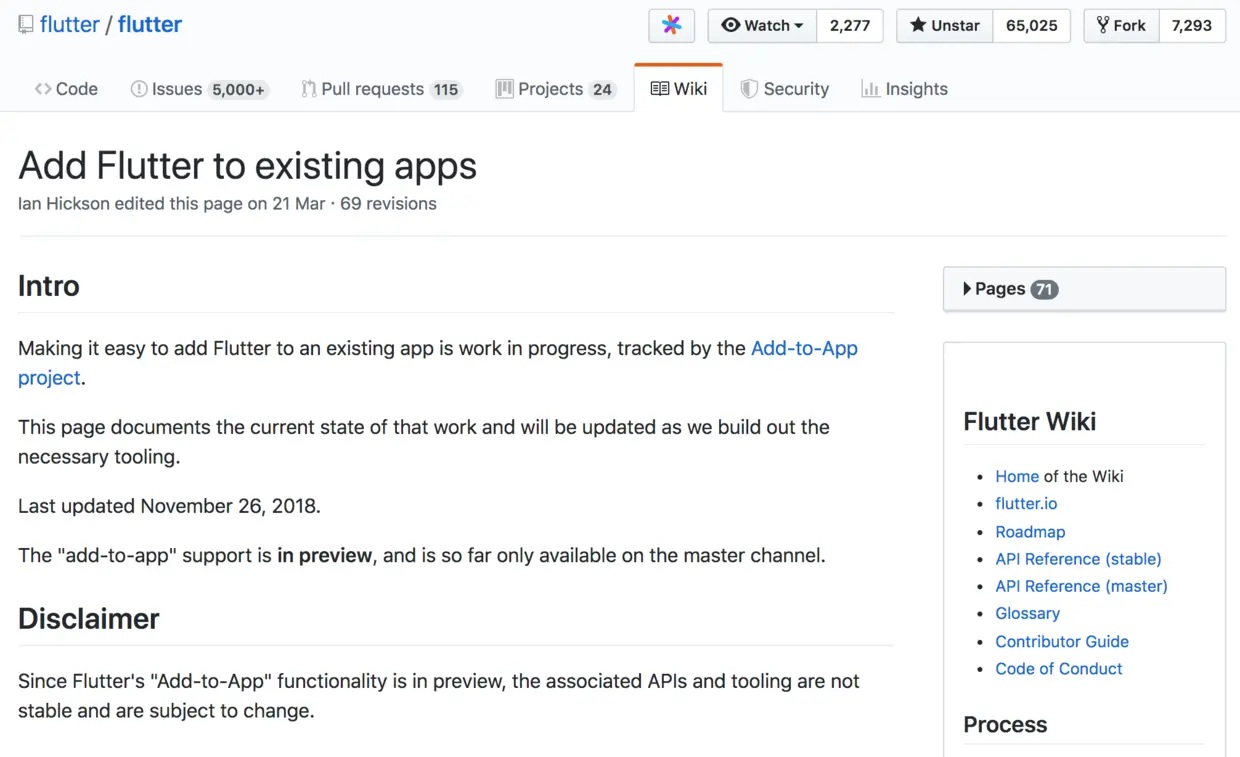
Task: Go to Pull requests tab
Action: point(380,89)
